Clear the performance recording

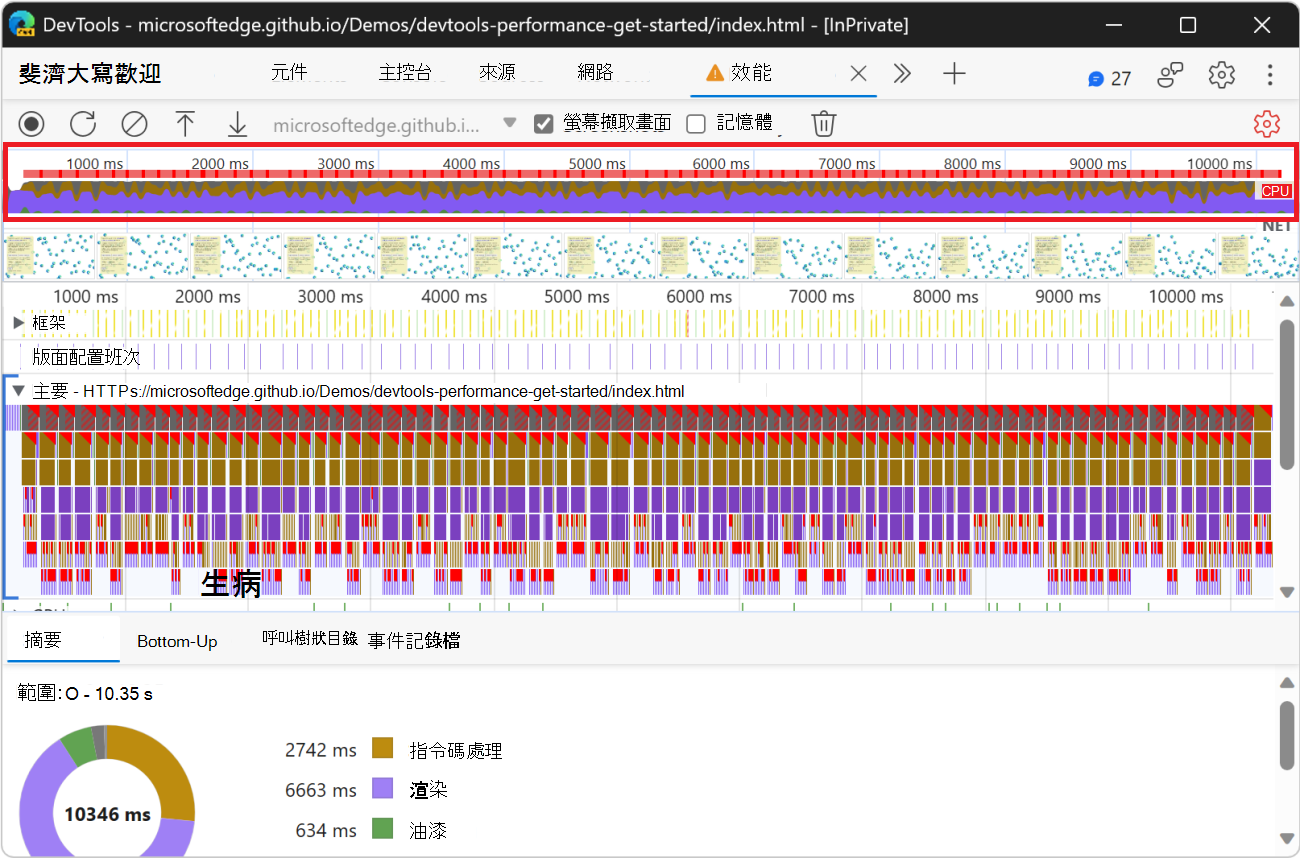[134, 124]
